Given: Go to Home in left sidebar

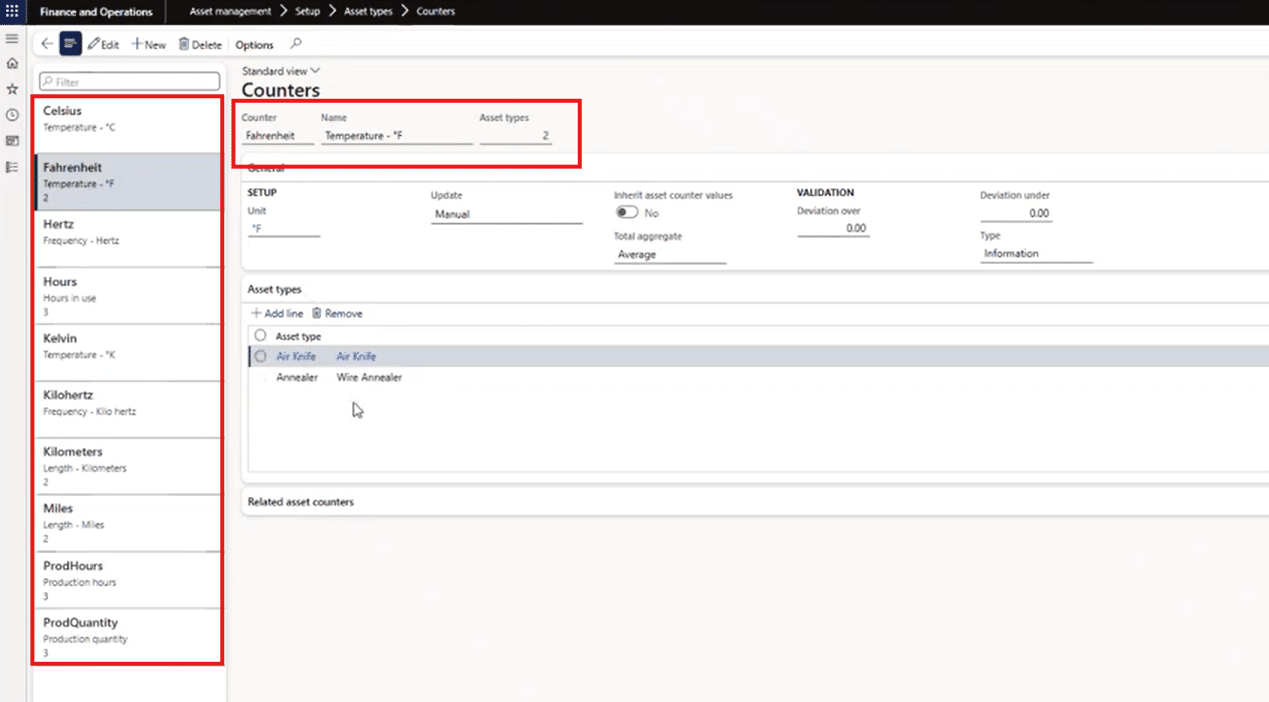Looking at the screenshot, I should click(x=12, y=64).
